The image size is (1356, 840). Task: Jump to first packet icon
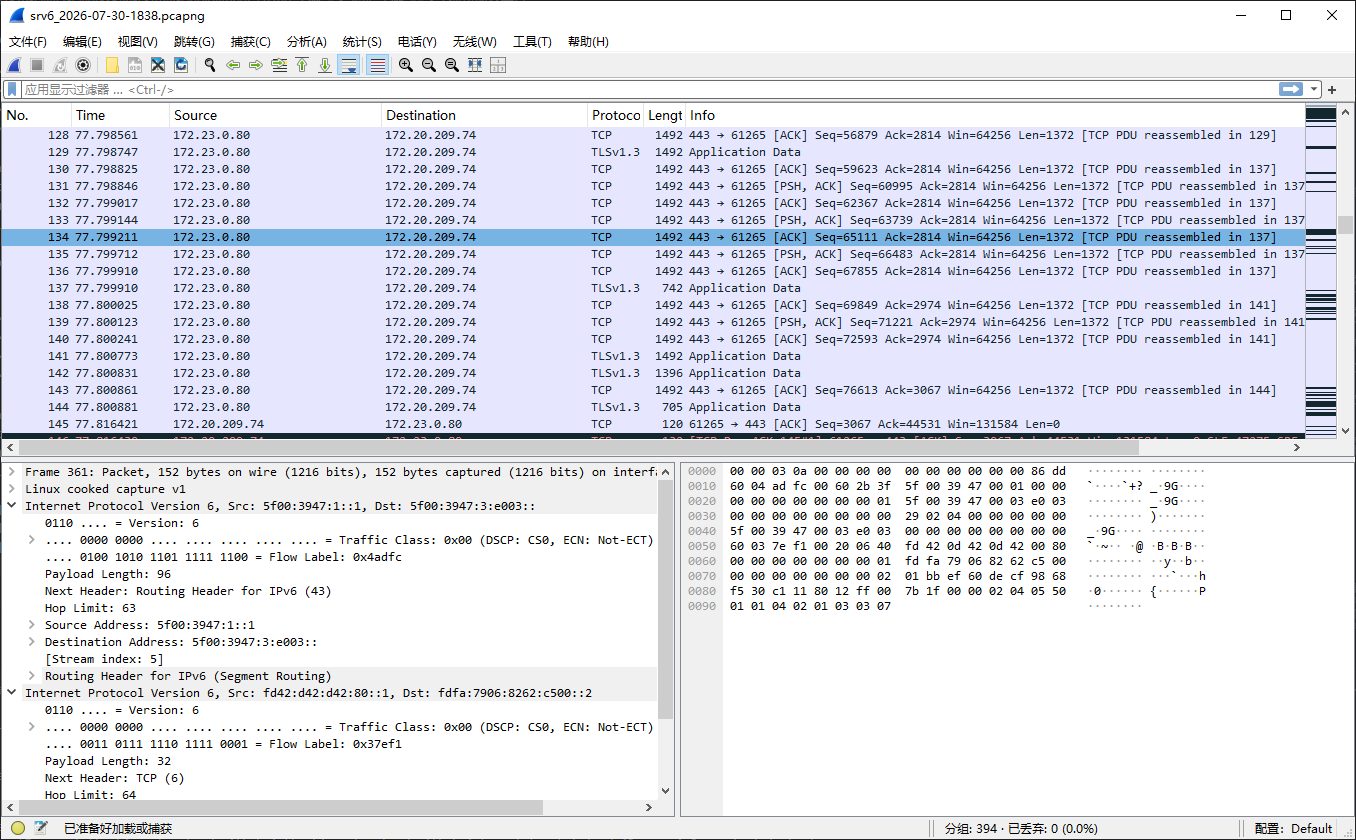click(302, 65)
